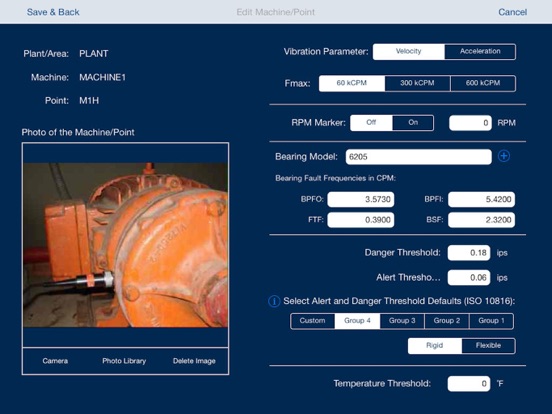Tap the machine photo thumbnail
The height and width of the screenshot is (414, 552).
(125, 245)
